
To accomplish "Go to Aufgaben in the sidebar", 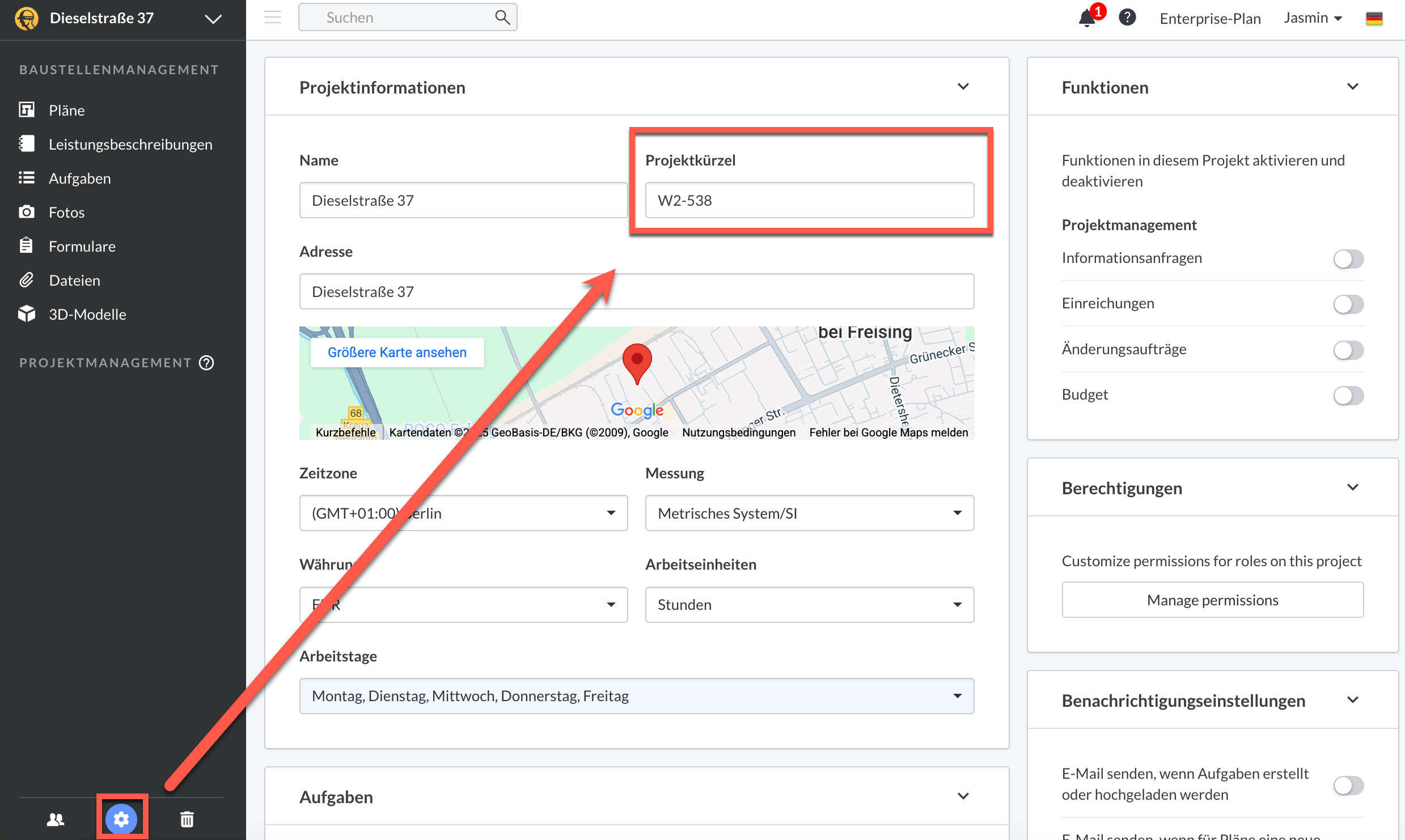I will 79,179.
